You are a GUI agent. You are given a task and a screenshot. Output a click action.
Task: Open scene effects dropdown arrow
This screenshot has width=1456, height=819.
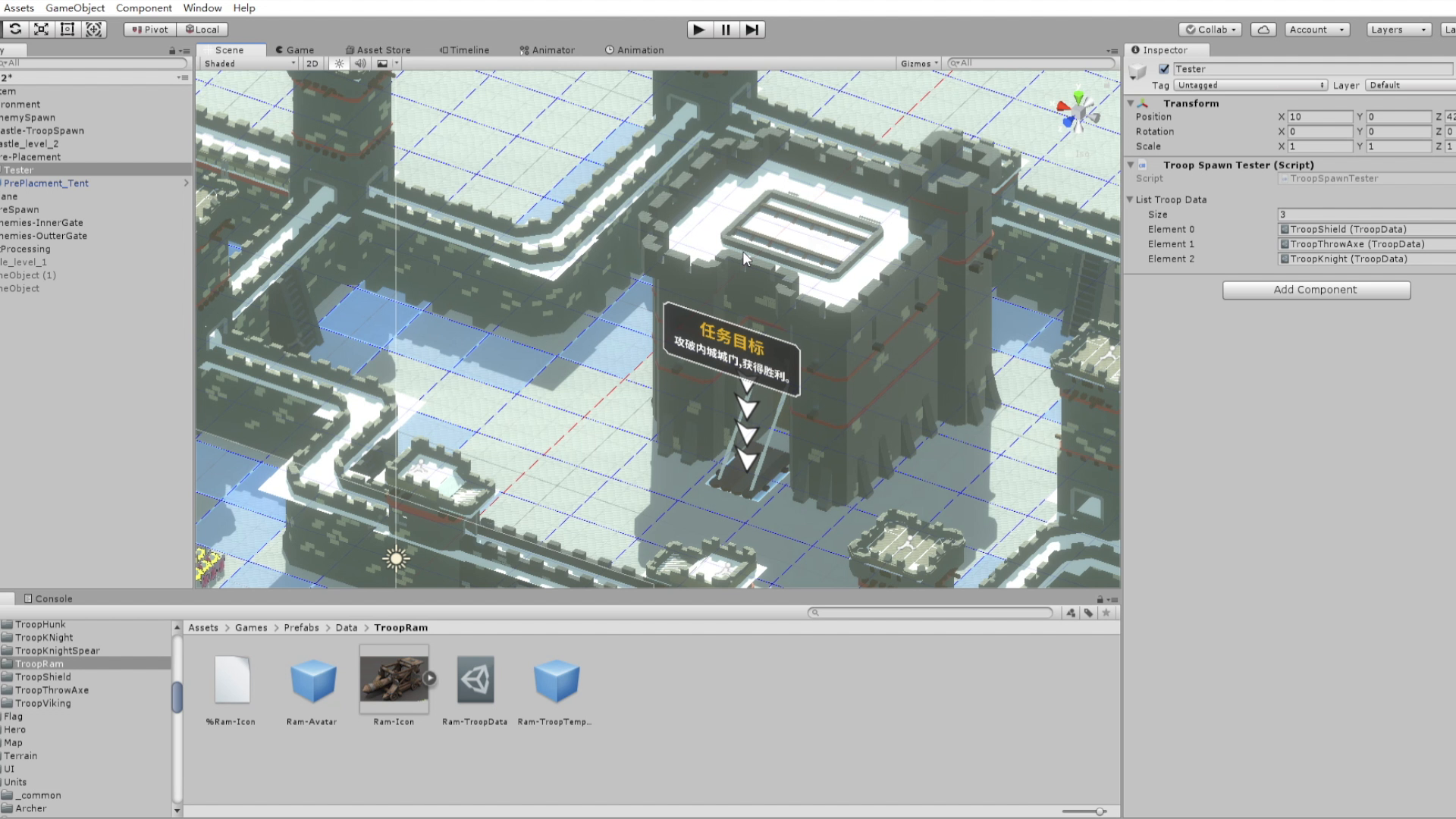point(396,64)
